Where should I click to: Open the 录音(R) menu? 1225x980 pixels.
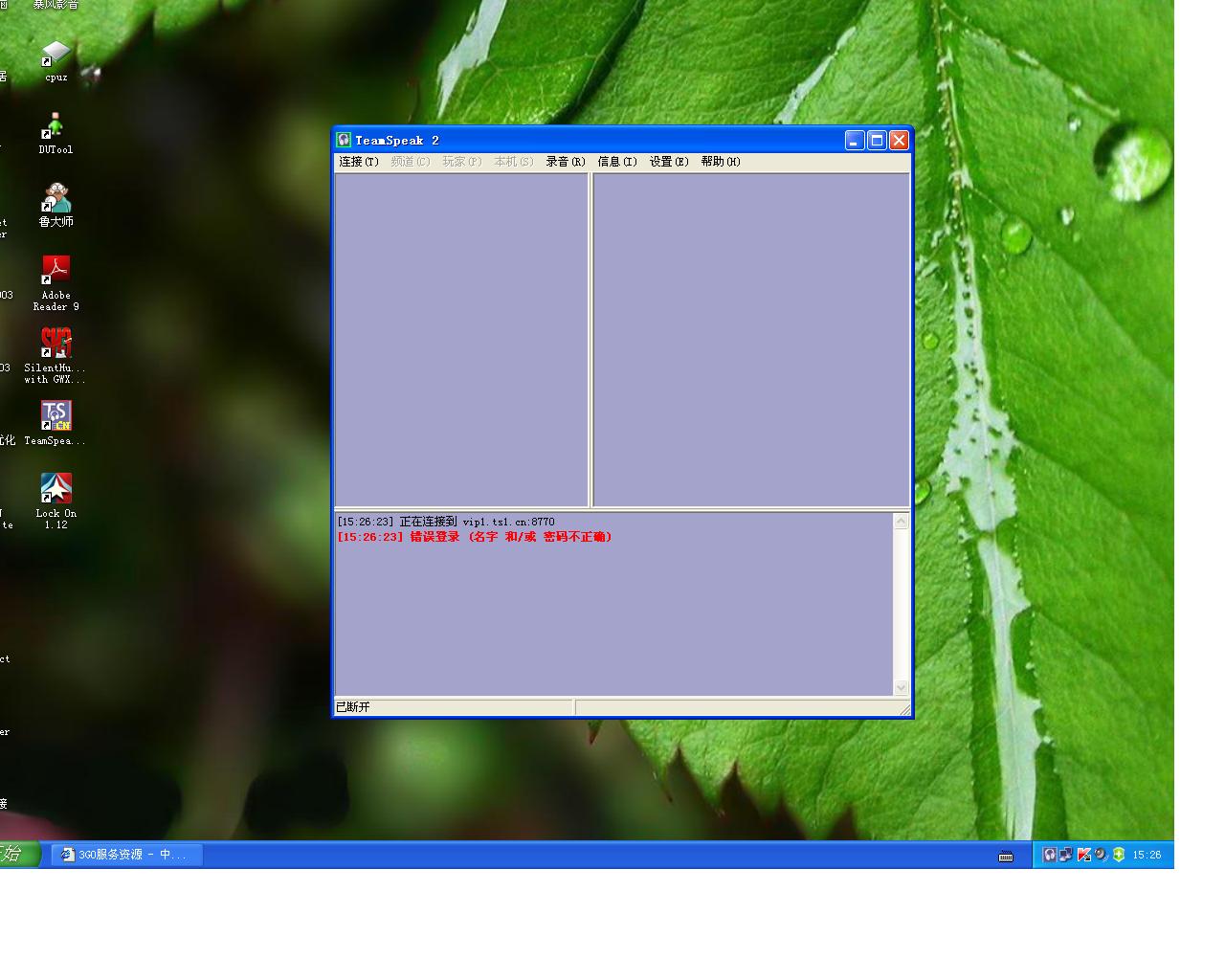(x=566, y=162)
